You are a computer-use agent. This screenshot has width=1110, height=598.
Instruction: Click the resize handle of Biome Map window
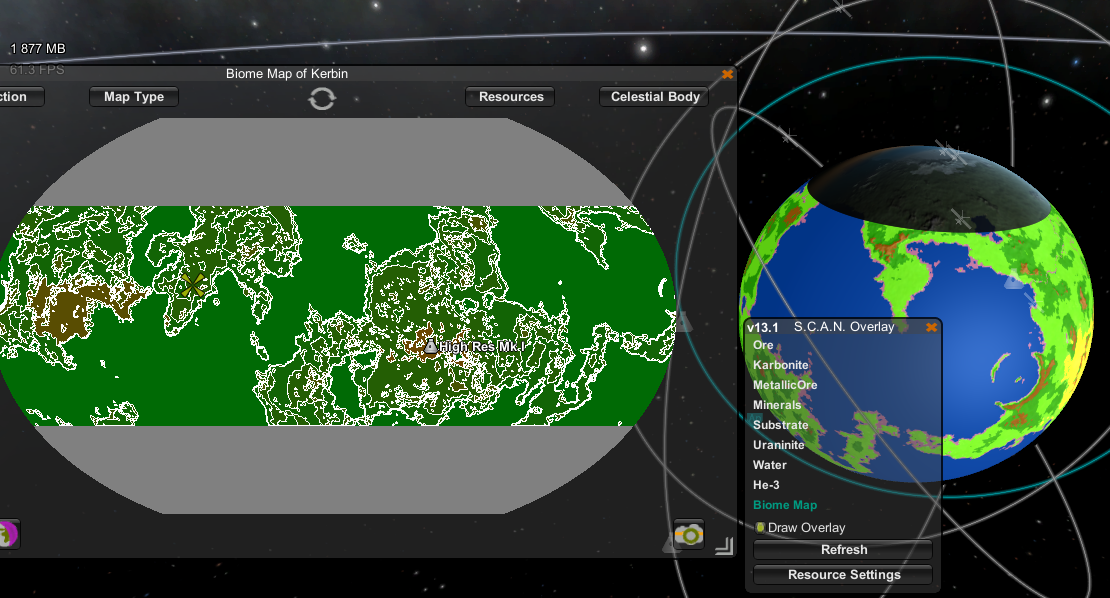click(x=724, y=546)
